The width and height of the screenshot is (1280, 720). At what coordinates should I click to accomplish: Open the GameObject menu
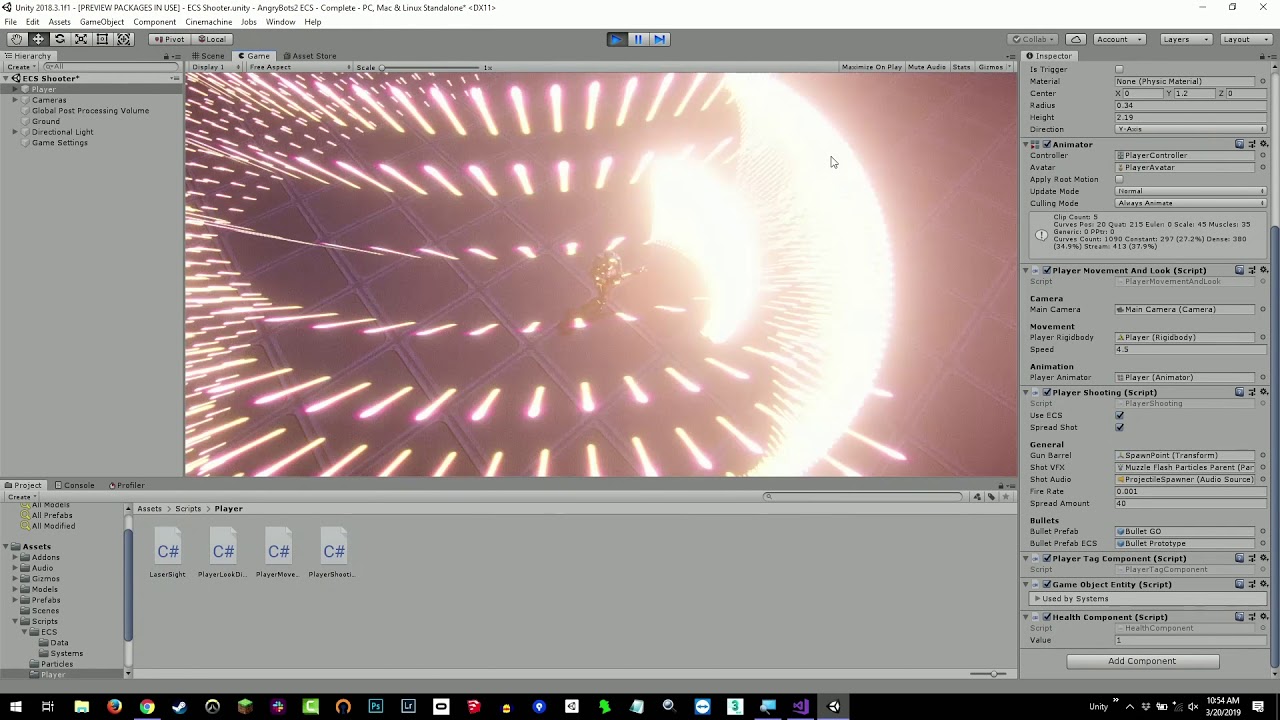(102, 22)
